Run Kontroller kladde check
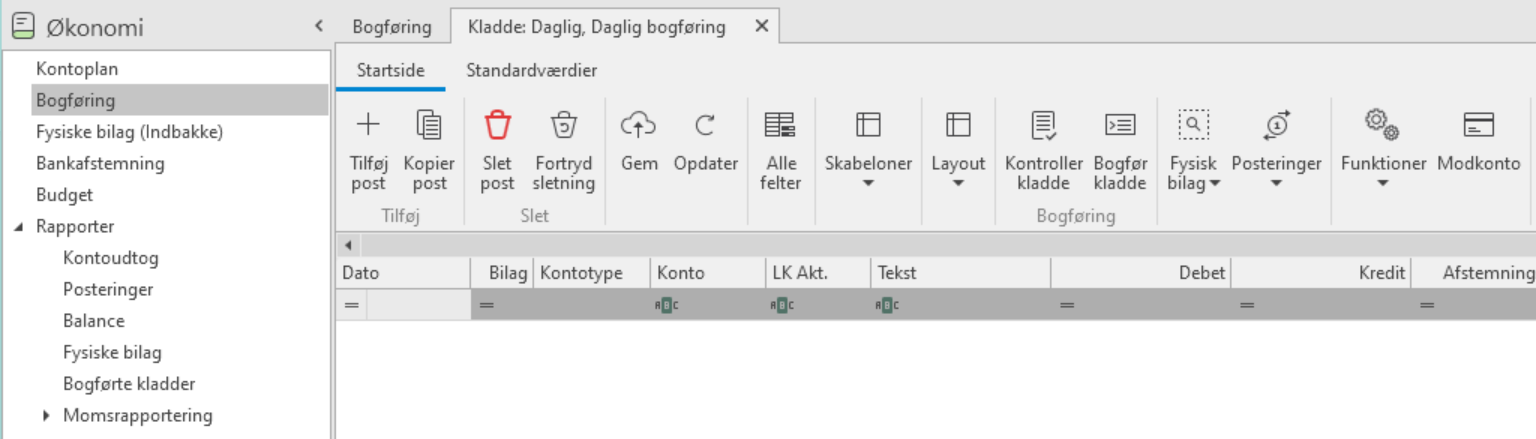 (x=1044, y=150)
